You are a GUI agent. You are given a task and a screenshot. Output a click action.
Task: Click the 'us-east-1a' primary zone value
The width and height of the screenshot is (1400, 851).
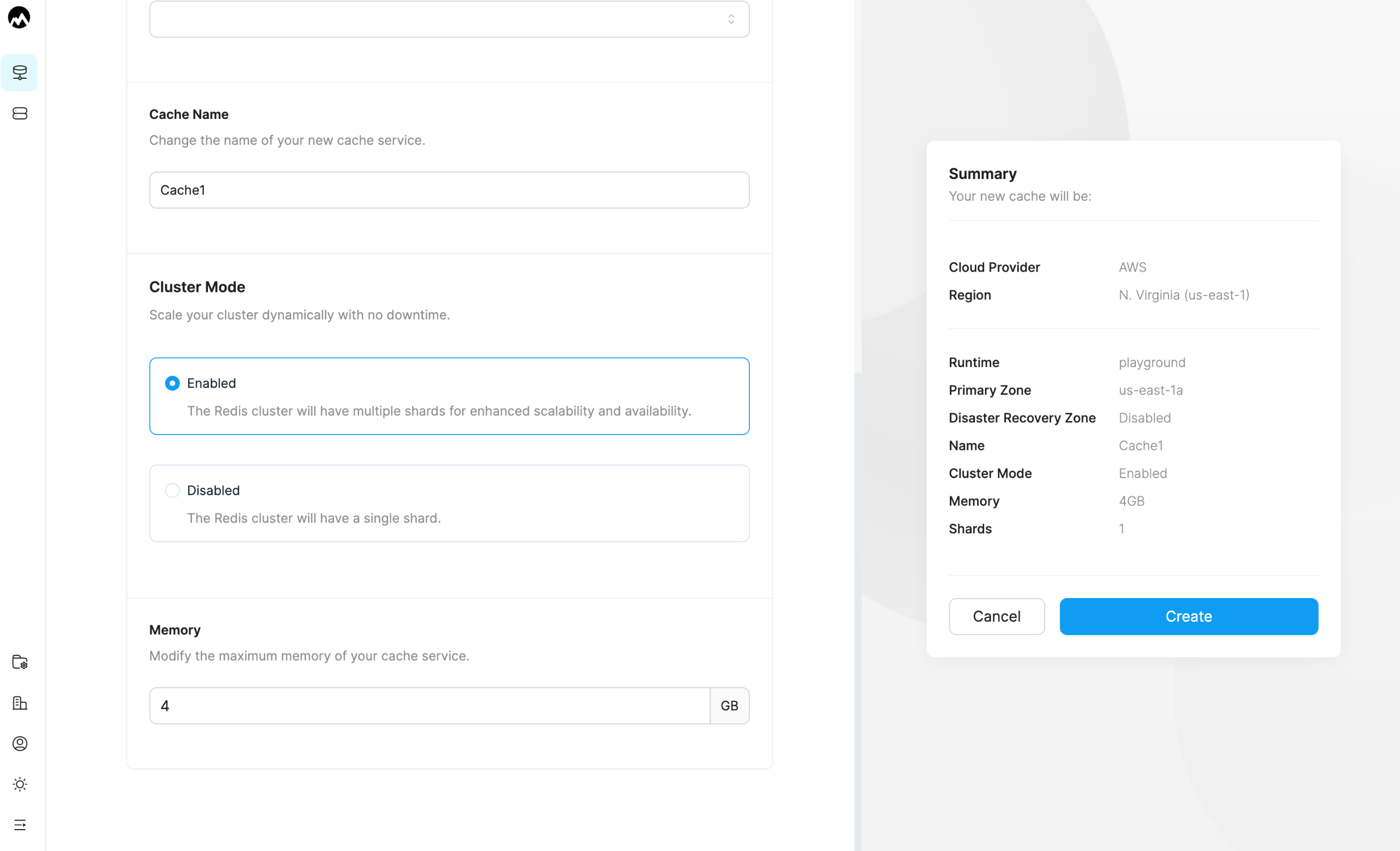tap(1151, 390)
